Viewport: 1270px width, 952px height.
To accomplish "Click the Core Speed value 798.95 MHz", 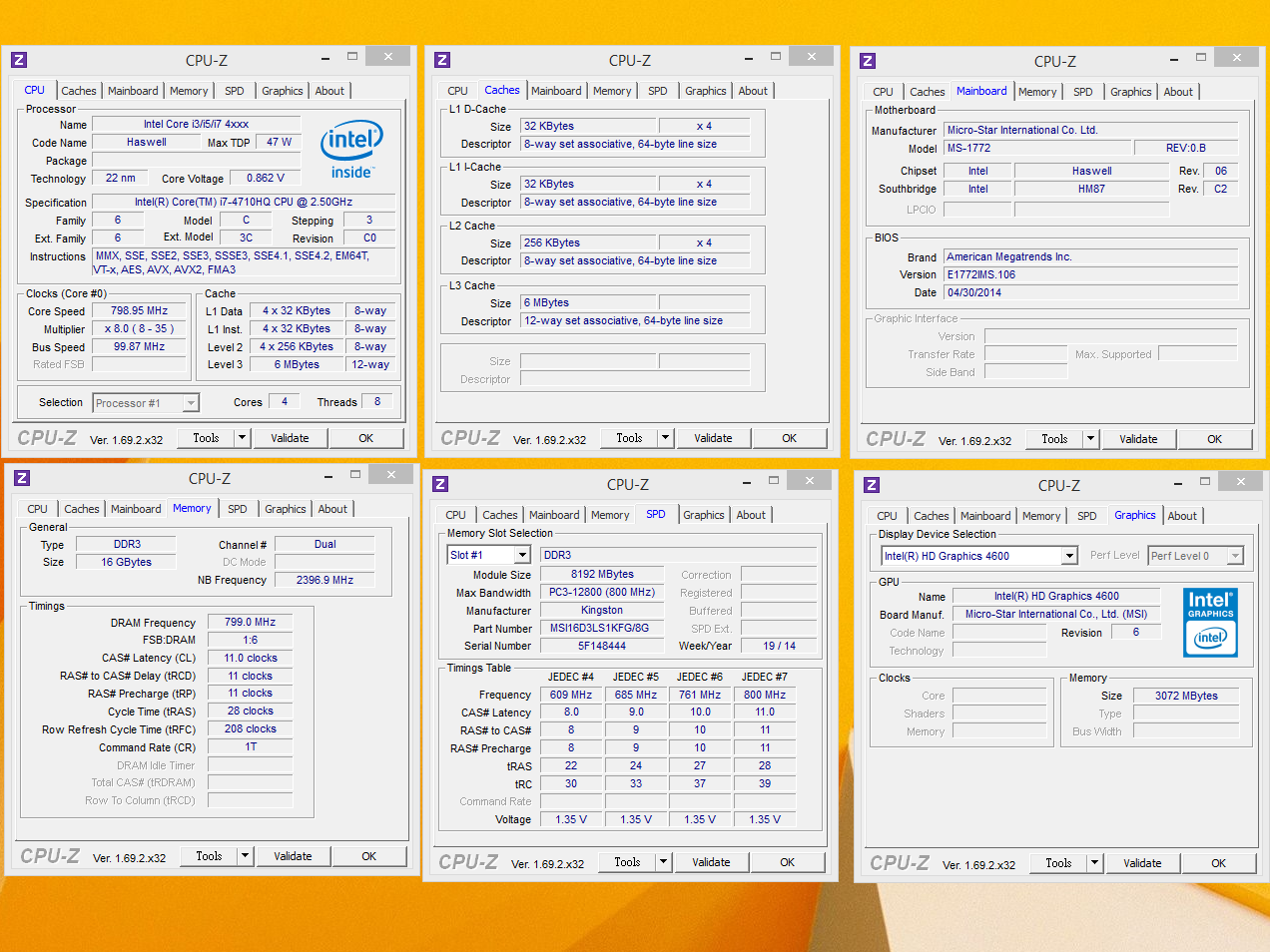I will pos(139,310).
